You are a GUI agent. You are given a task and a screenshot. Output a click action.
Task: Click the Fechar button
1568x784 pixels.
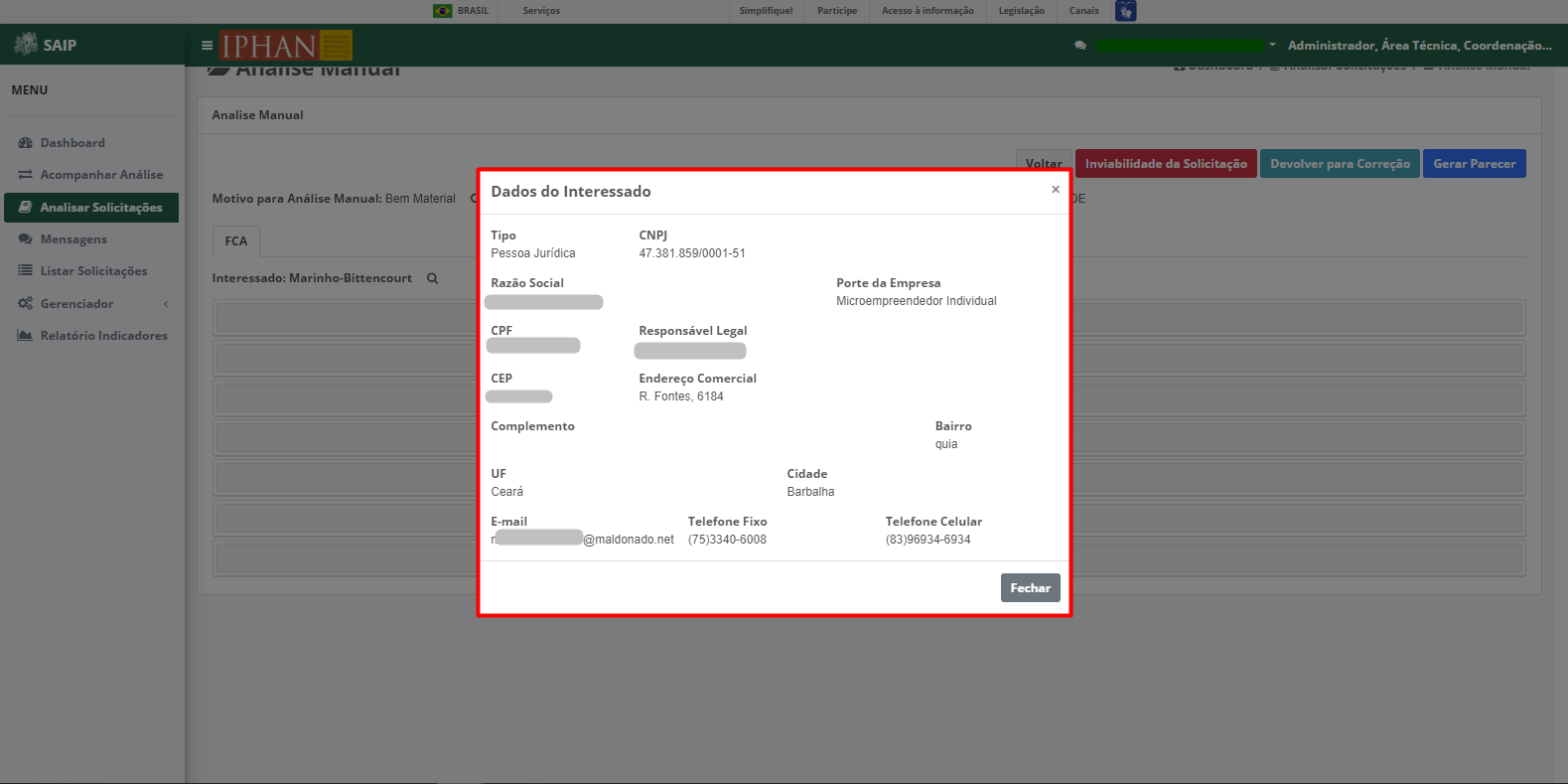pyautogui.click(x=1030, y=588)
